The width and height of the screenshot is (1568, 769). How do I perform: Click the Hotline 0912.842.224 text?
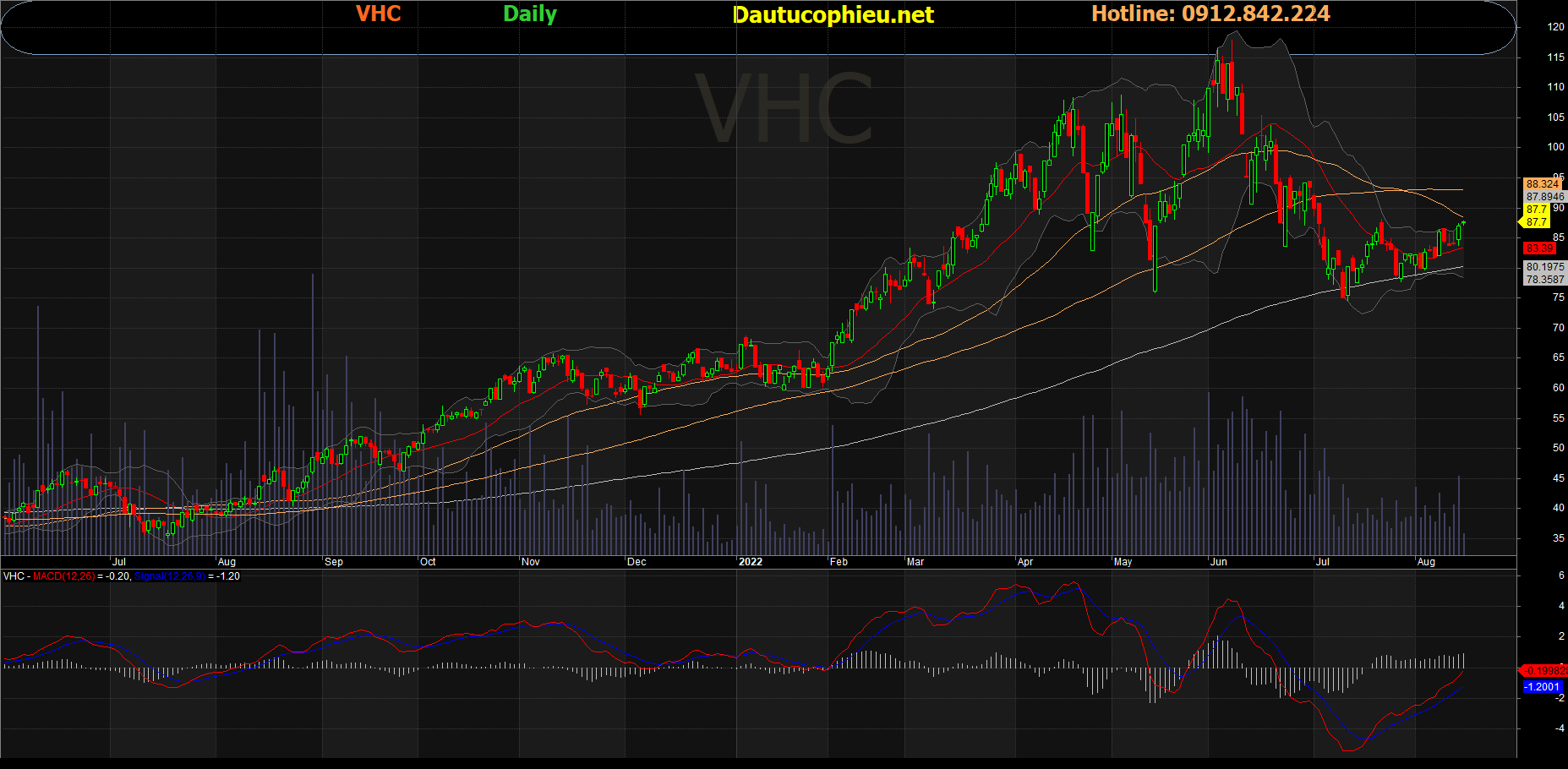pyautogui.click(x=1210, y=14)
